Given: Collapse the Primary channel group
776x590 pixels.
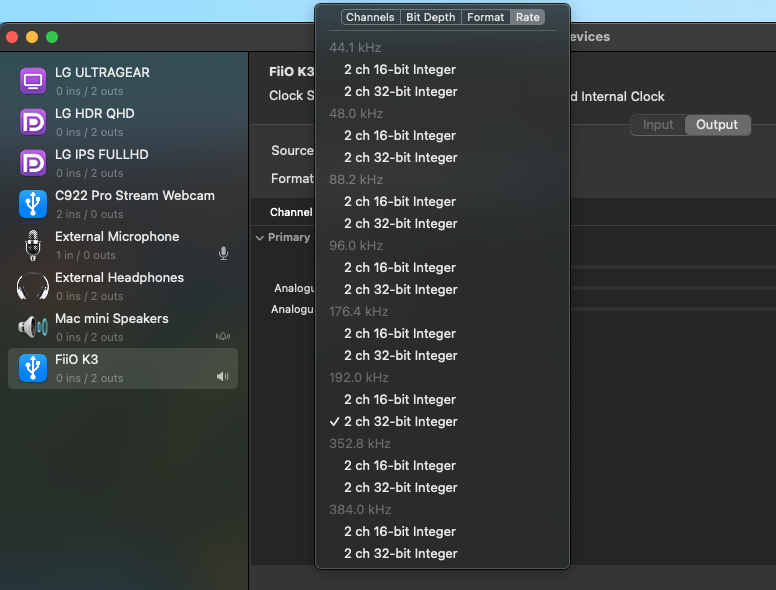Looking at the screenshot, I should click(259, 238).
